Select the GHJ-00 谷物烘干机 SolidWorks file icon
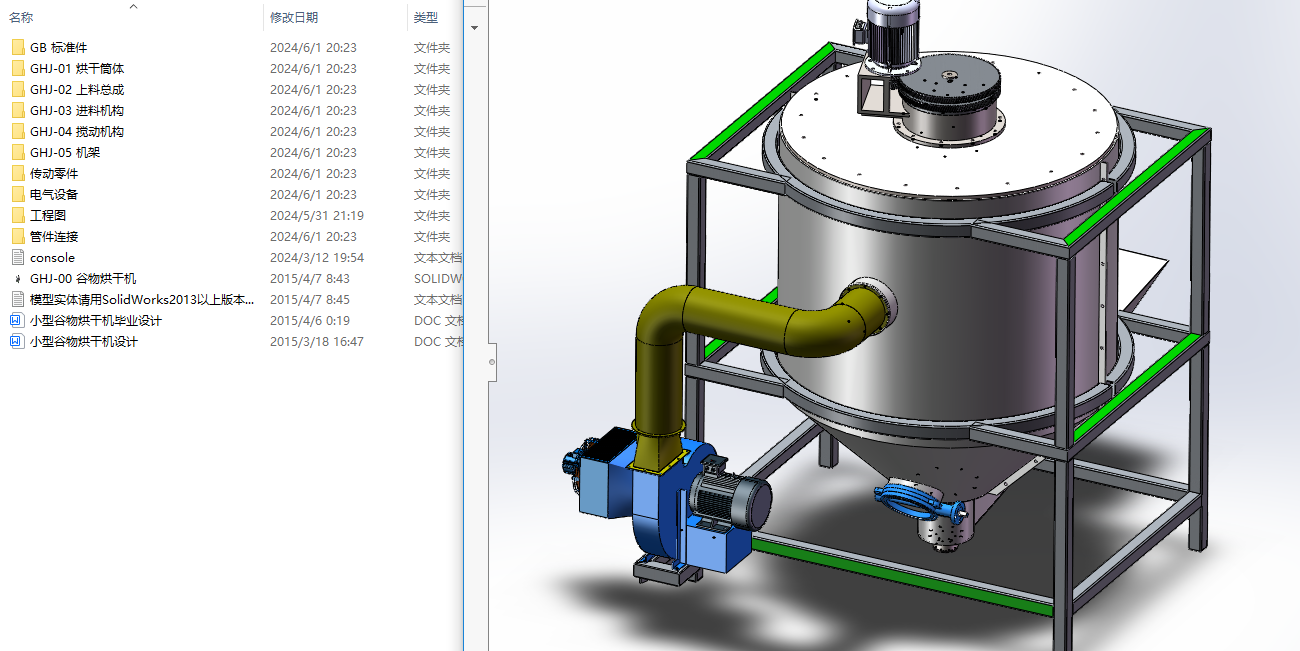Image resolution: width=1300 pixels, height=651 pixels. click(17, 279)
